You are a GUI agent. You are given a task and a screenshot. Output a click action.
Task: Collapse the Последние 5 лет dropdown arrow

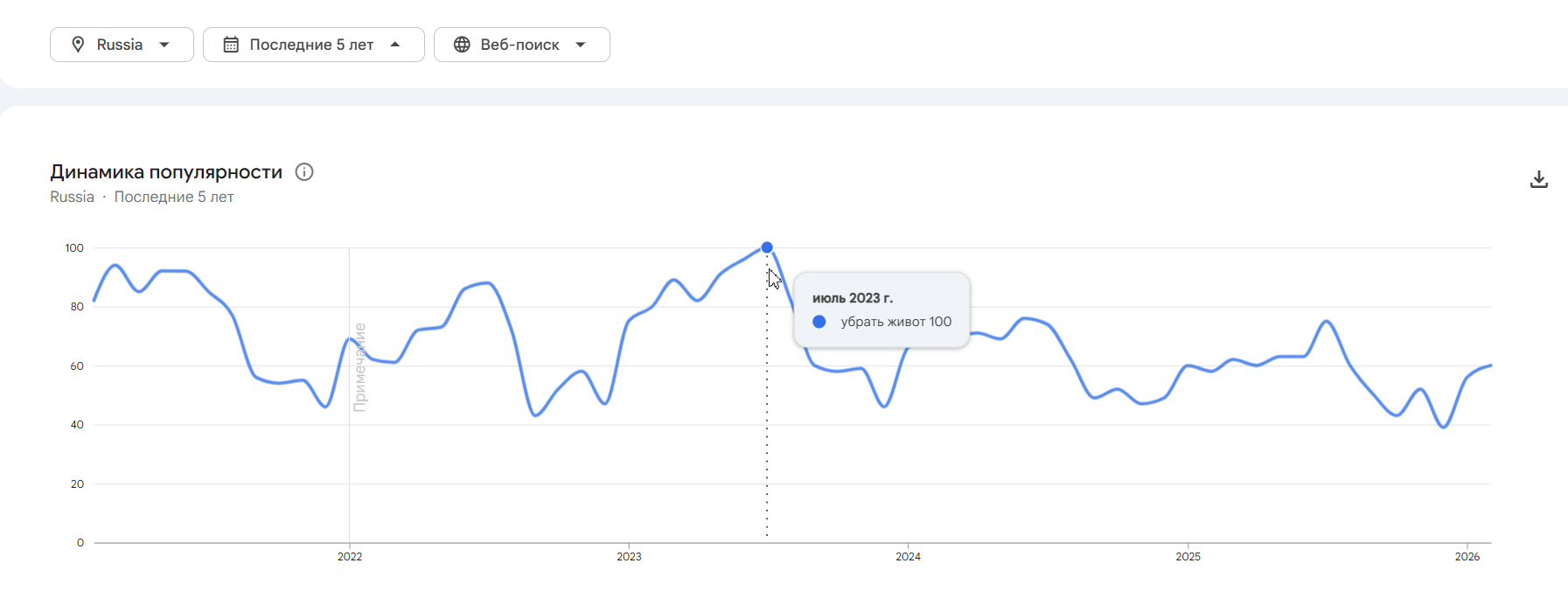(395, 45)
